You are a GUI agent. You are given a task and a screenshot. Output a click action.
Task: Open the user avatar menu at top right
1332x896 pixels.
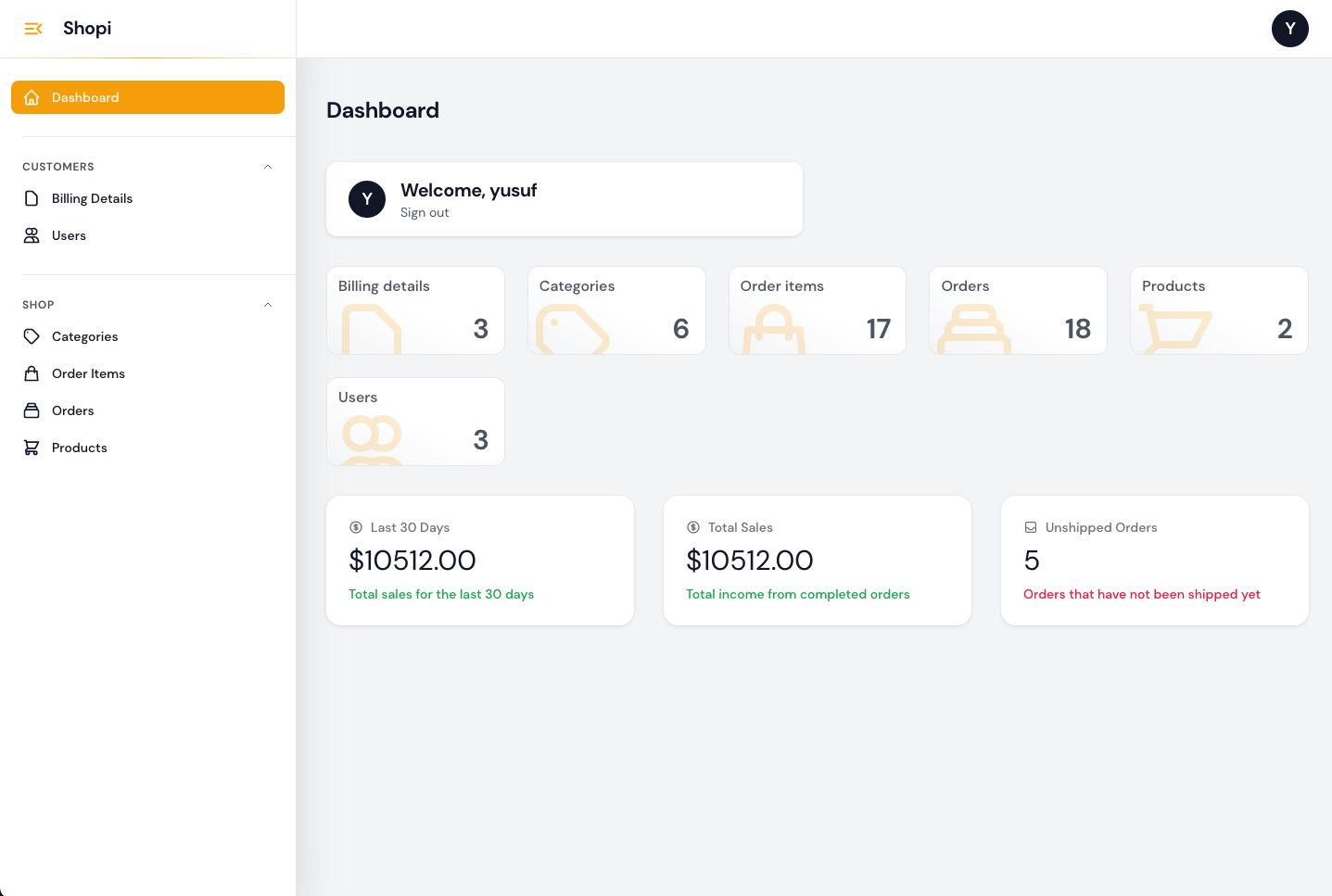click(1289, 29)
